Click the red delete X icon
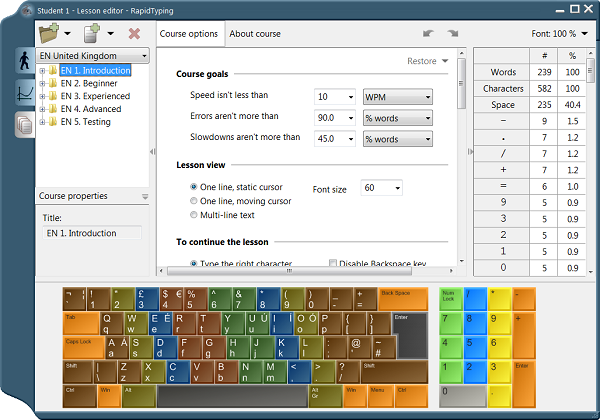The height and width of the screenshot is (420, 600). (x=134, y=34)
